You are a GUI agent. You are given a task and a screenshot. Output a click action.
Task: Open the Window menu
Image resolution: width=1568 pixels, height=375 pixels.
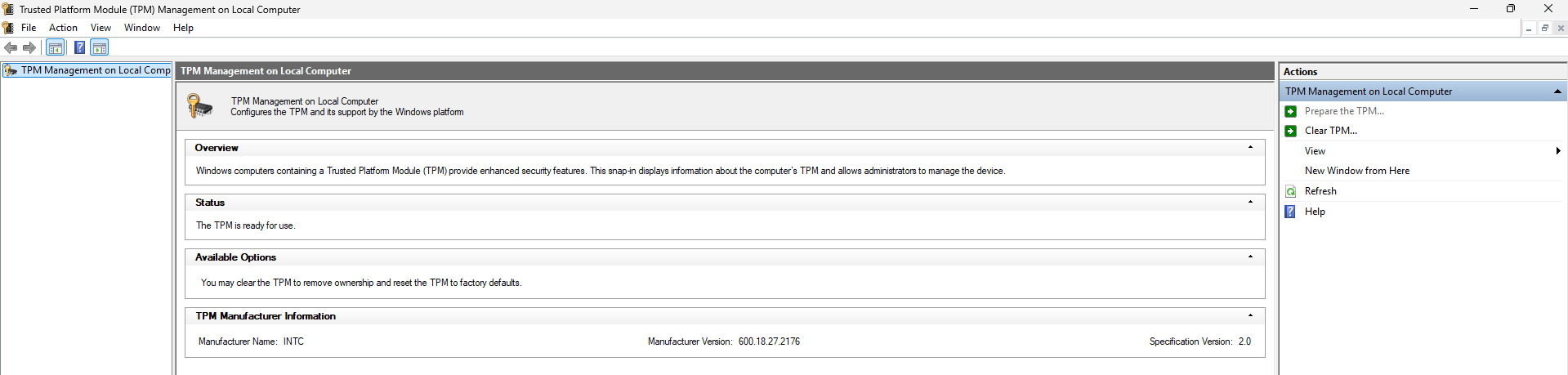142,28
